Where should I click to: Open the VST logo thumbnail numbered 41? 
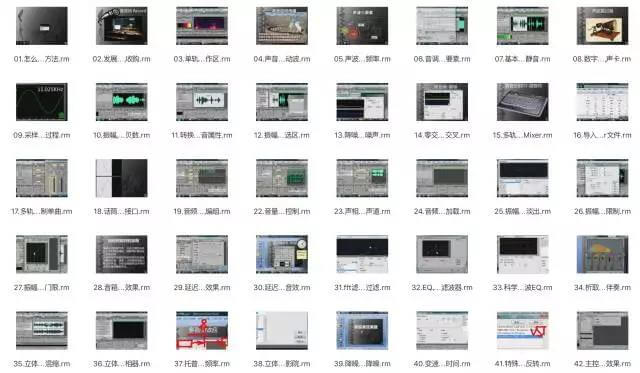pyautogui.click(x=522, y=331)
